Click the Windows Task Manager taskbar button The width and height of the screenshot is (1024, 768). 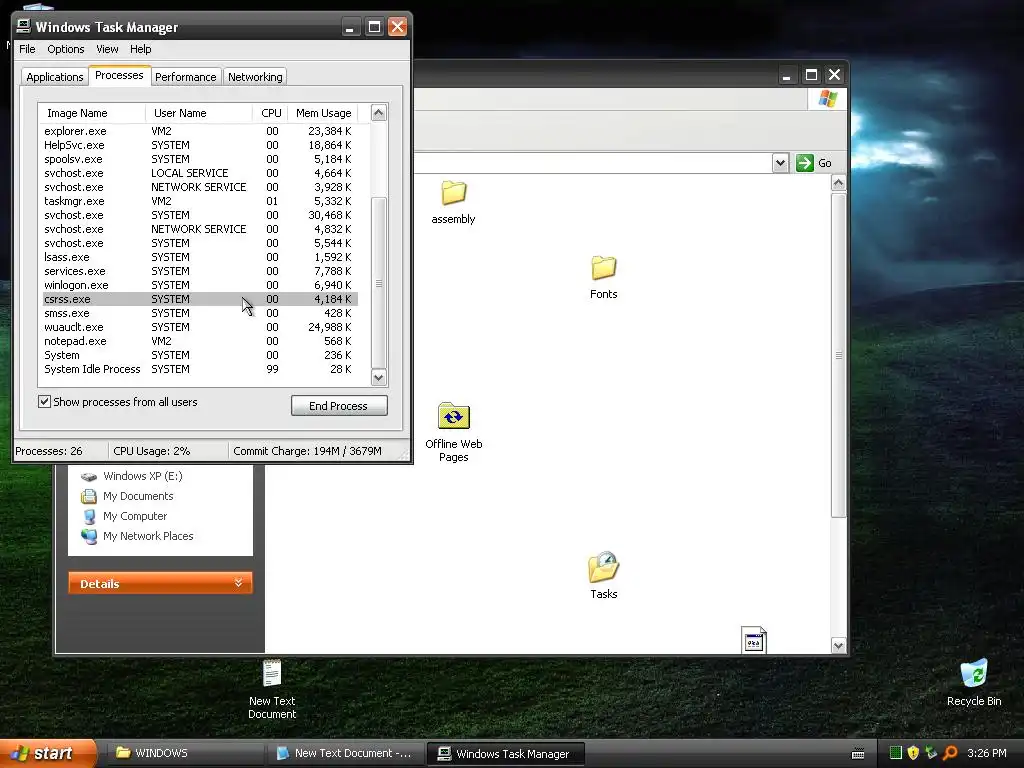[505, 754]
